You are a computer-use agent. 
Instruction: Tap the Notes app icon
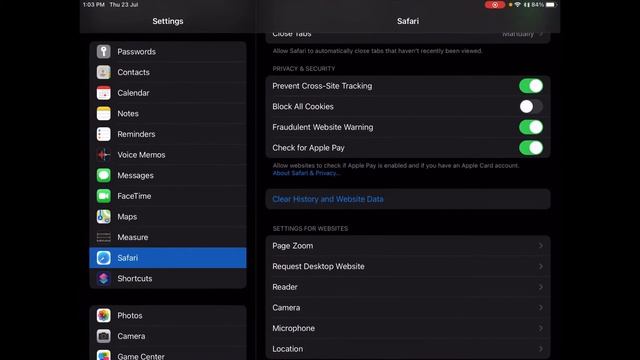coord(104,113)
